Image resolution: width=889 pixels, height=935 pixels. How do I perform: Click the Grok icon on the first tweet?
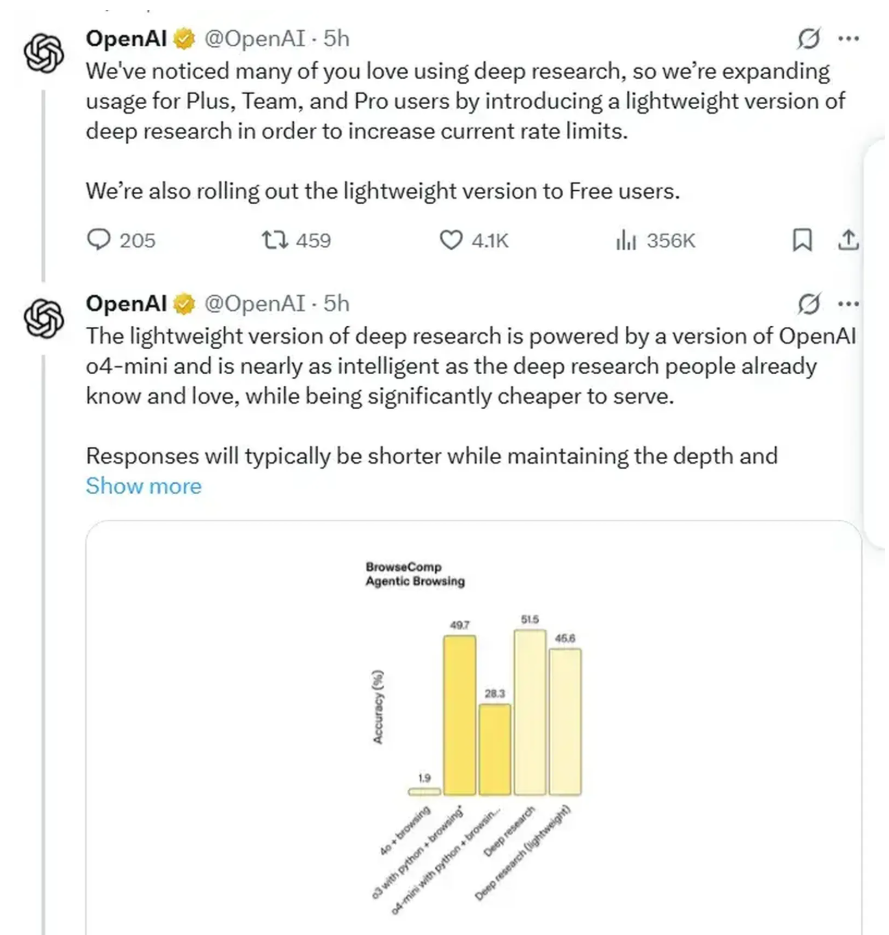tap(808, 39)
